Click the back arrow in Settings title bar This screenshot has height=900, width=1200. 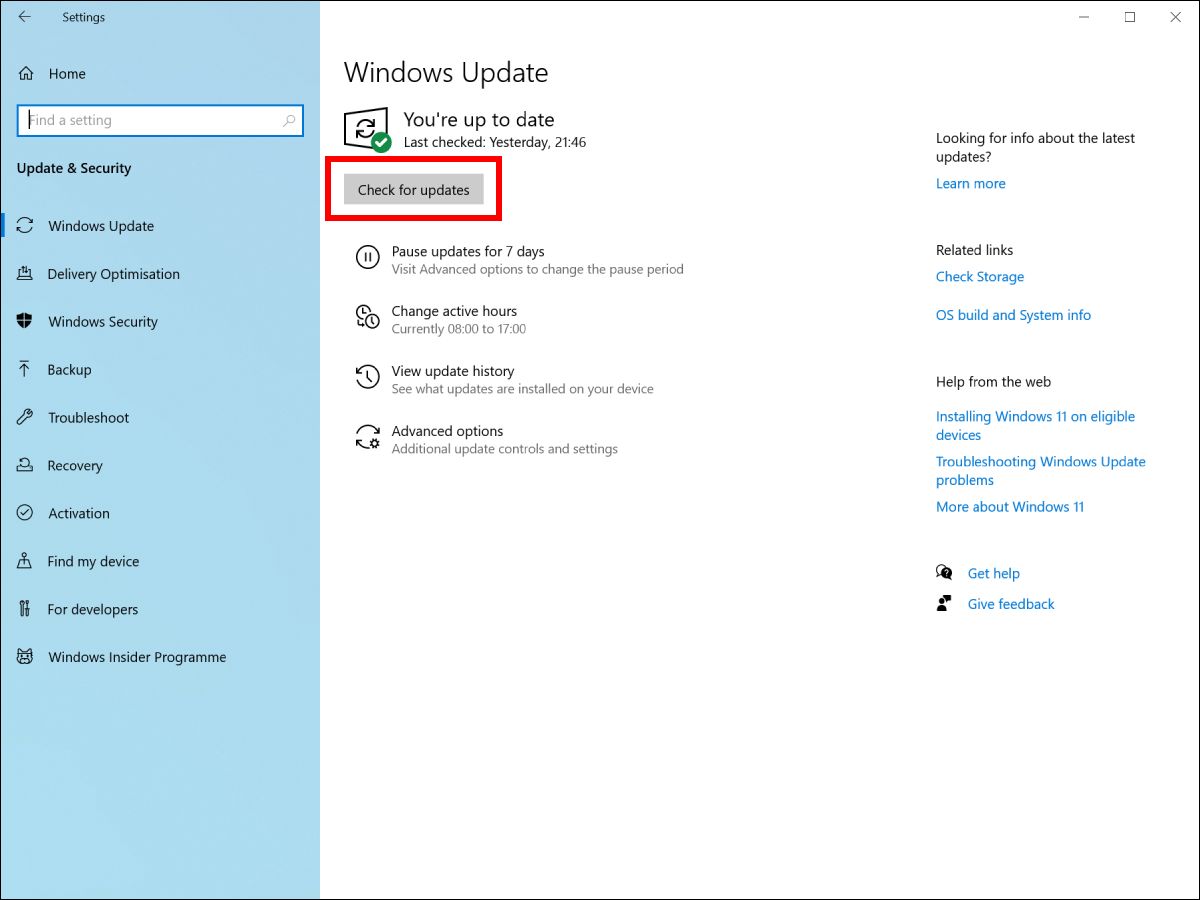pyautogui.click(x=25, y=17)
